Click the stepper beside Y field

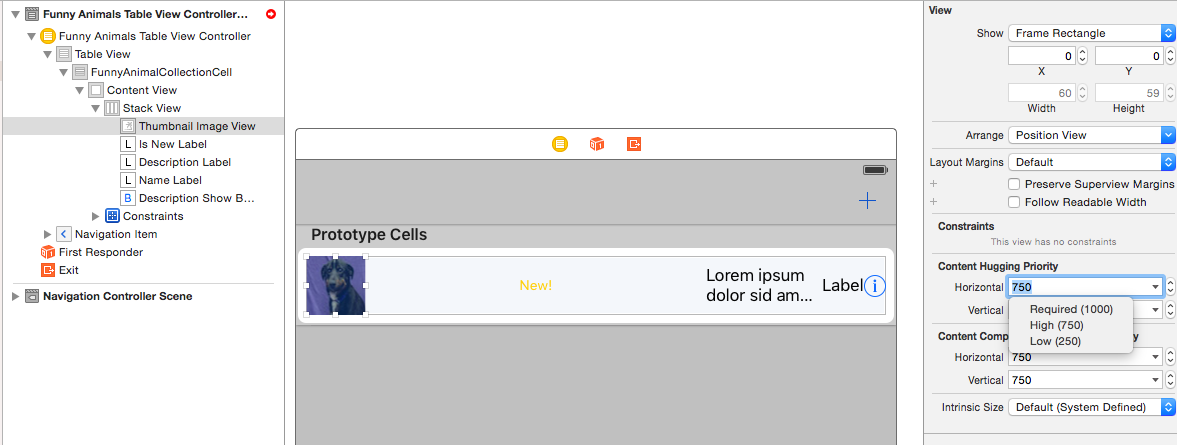(x=1169, y=56)
